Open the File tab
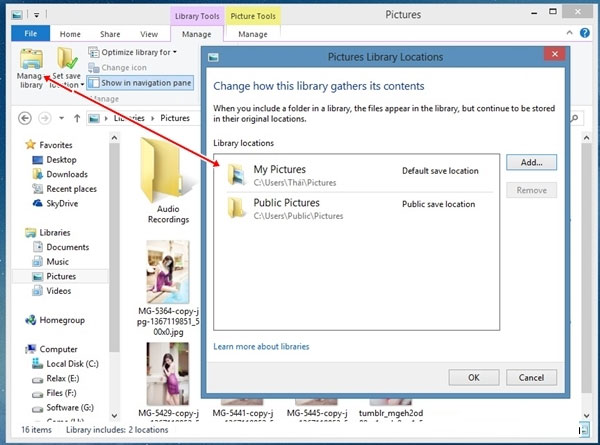This screenshot has height=445, width=600. tap(31, 34)
